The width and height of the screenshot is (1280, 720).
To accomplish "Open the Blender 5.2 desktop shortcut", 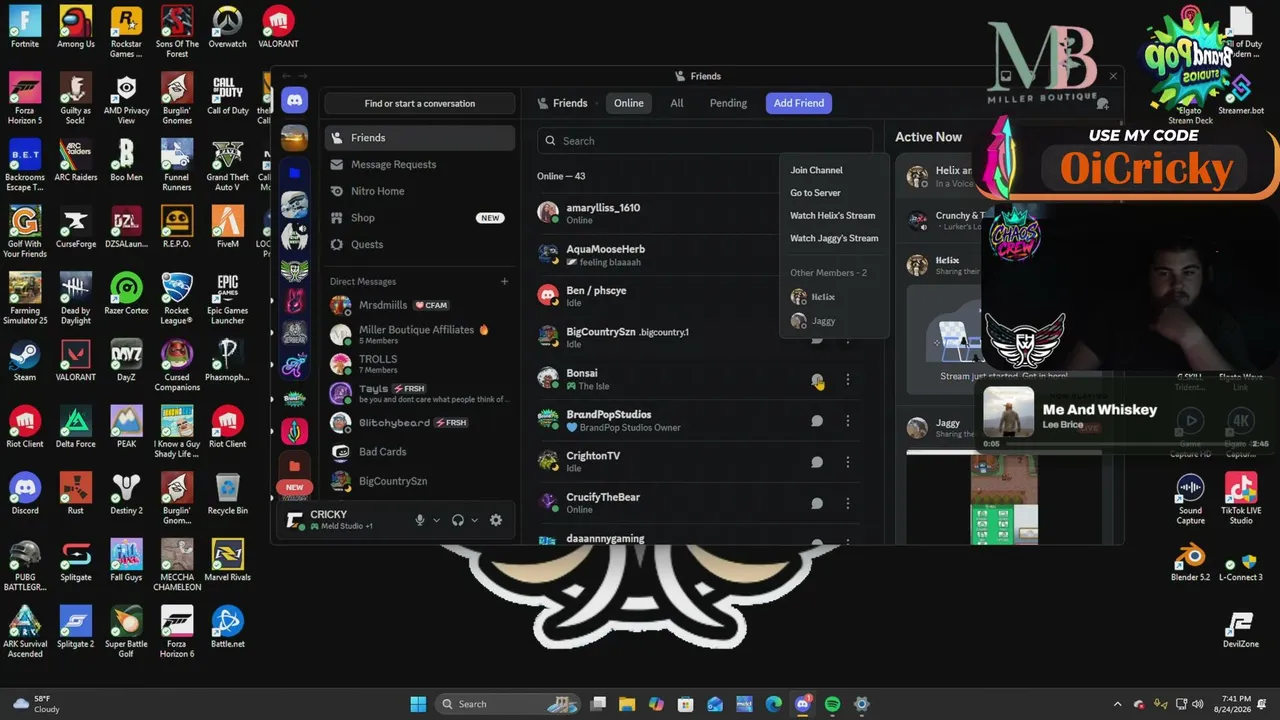I will pyautogui.click(x=1190, y=560).
